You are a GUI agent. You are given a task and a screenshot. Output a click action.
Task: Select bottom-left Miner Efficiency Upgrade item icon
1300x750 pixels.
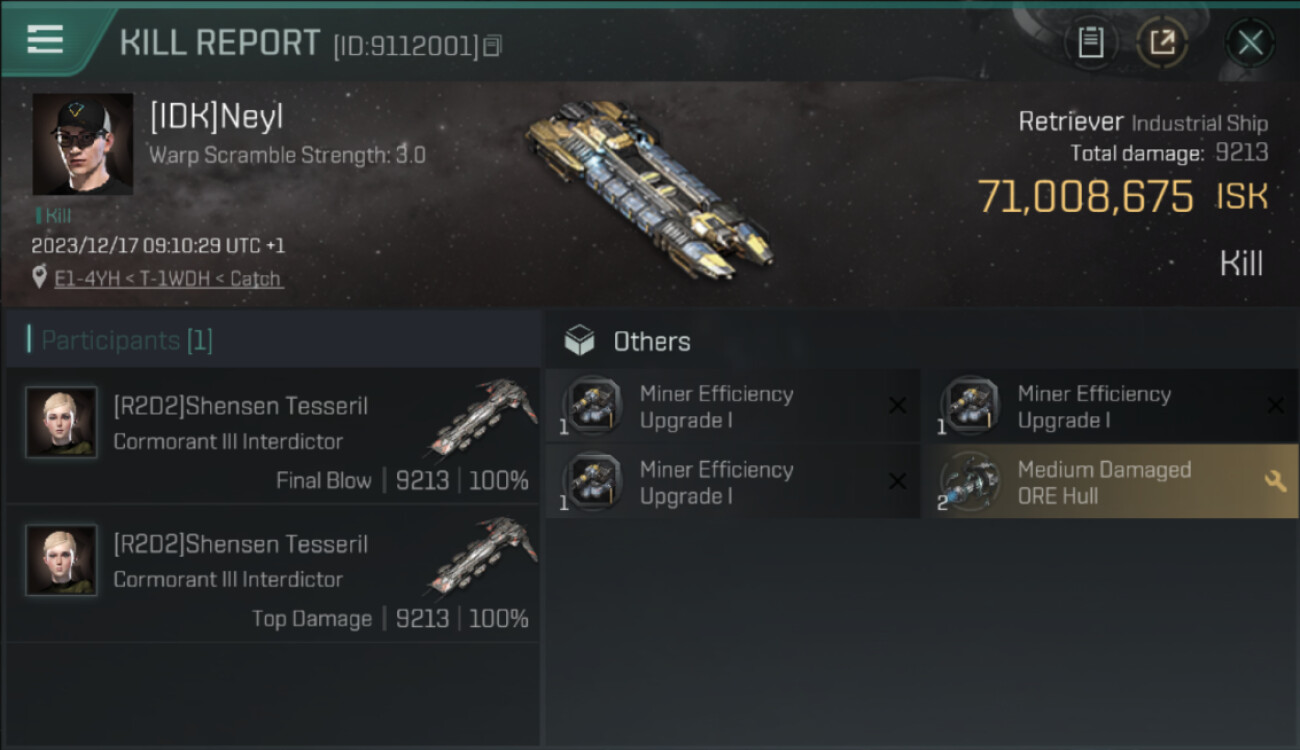pos(593,482)
